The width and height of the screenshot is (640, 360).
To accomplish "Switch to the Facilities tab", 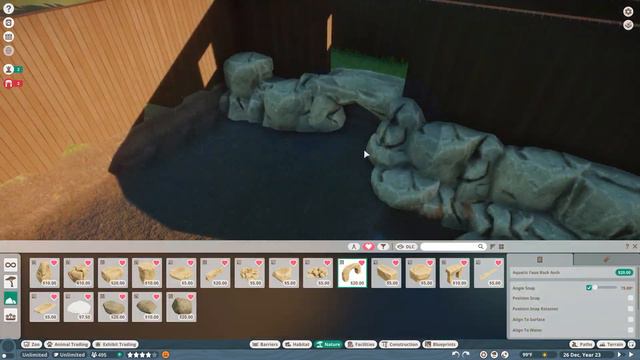I will point(360,344).
